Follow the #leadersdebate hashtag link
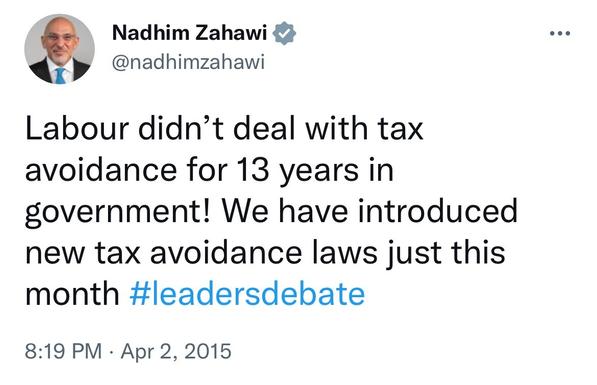This screenshot has height=385, width=597. click(x=247, y=294)
